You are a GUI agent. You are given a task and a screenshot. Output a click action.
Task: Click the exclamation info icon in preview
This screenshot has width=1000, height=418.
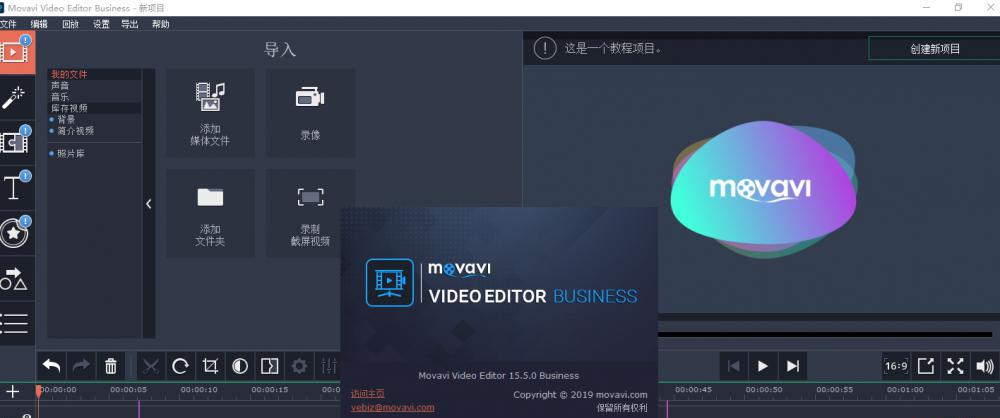(x=545, y=48)
